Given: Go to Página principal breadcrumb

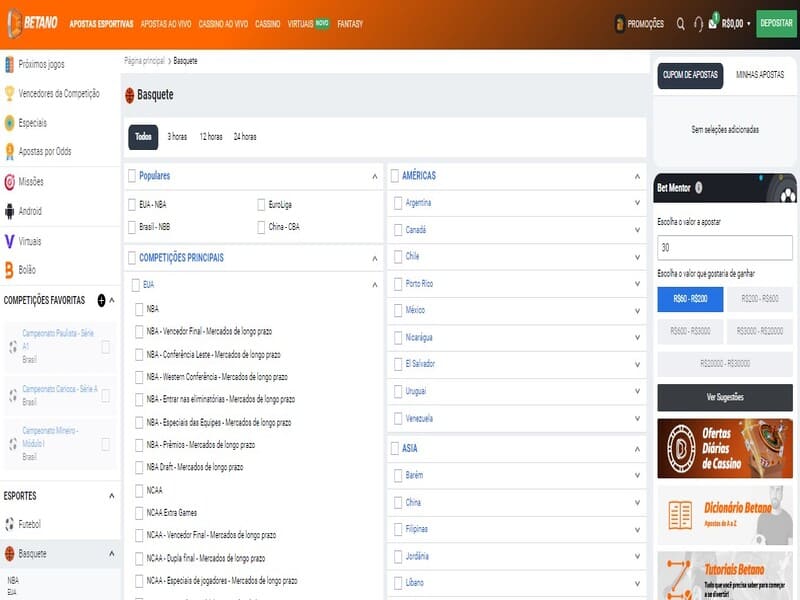Looking at the screenshot, I should [144, 61].
